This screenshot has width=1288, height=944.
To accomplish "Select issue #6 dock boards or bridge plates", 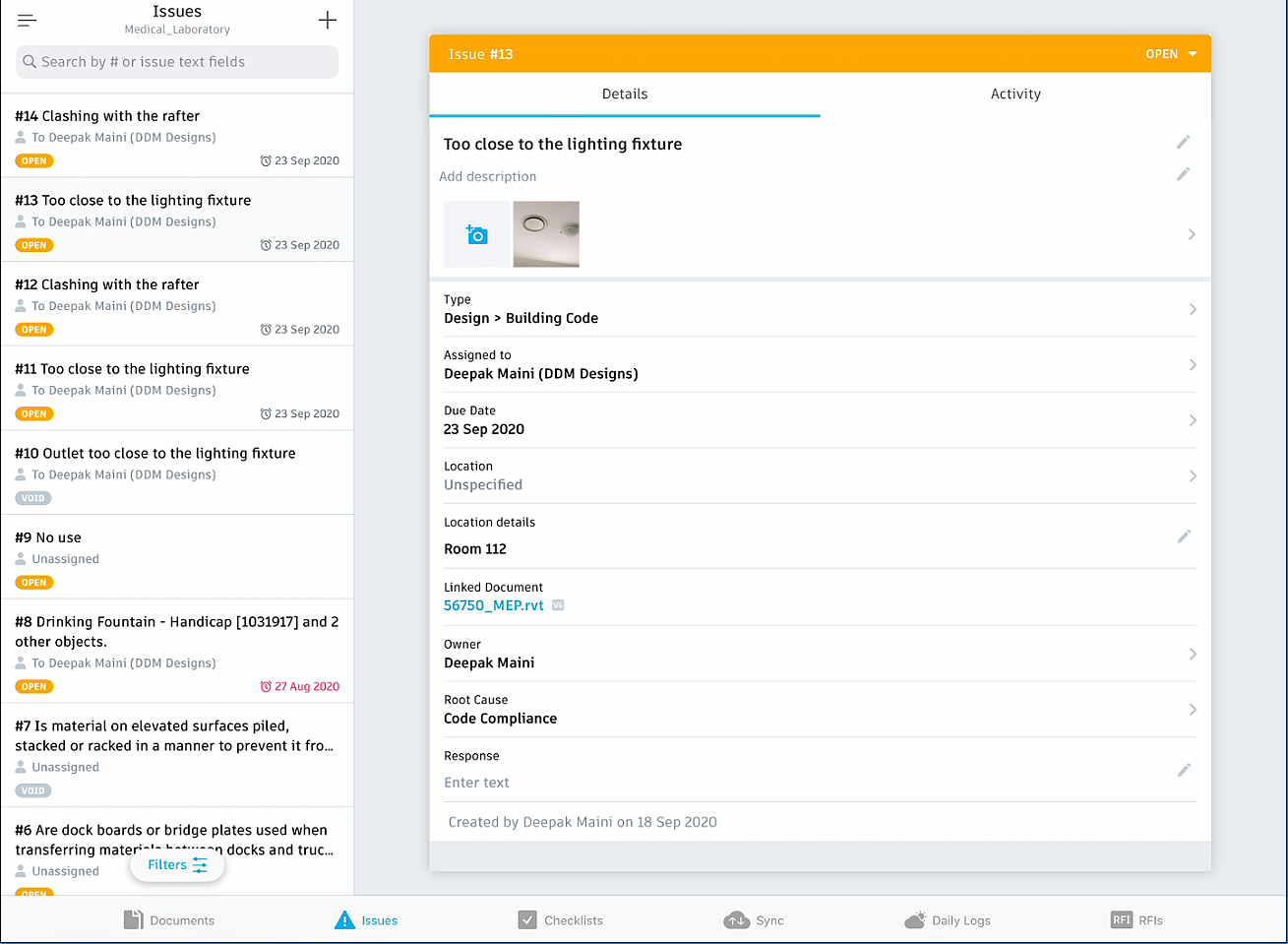I will 177,851.
